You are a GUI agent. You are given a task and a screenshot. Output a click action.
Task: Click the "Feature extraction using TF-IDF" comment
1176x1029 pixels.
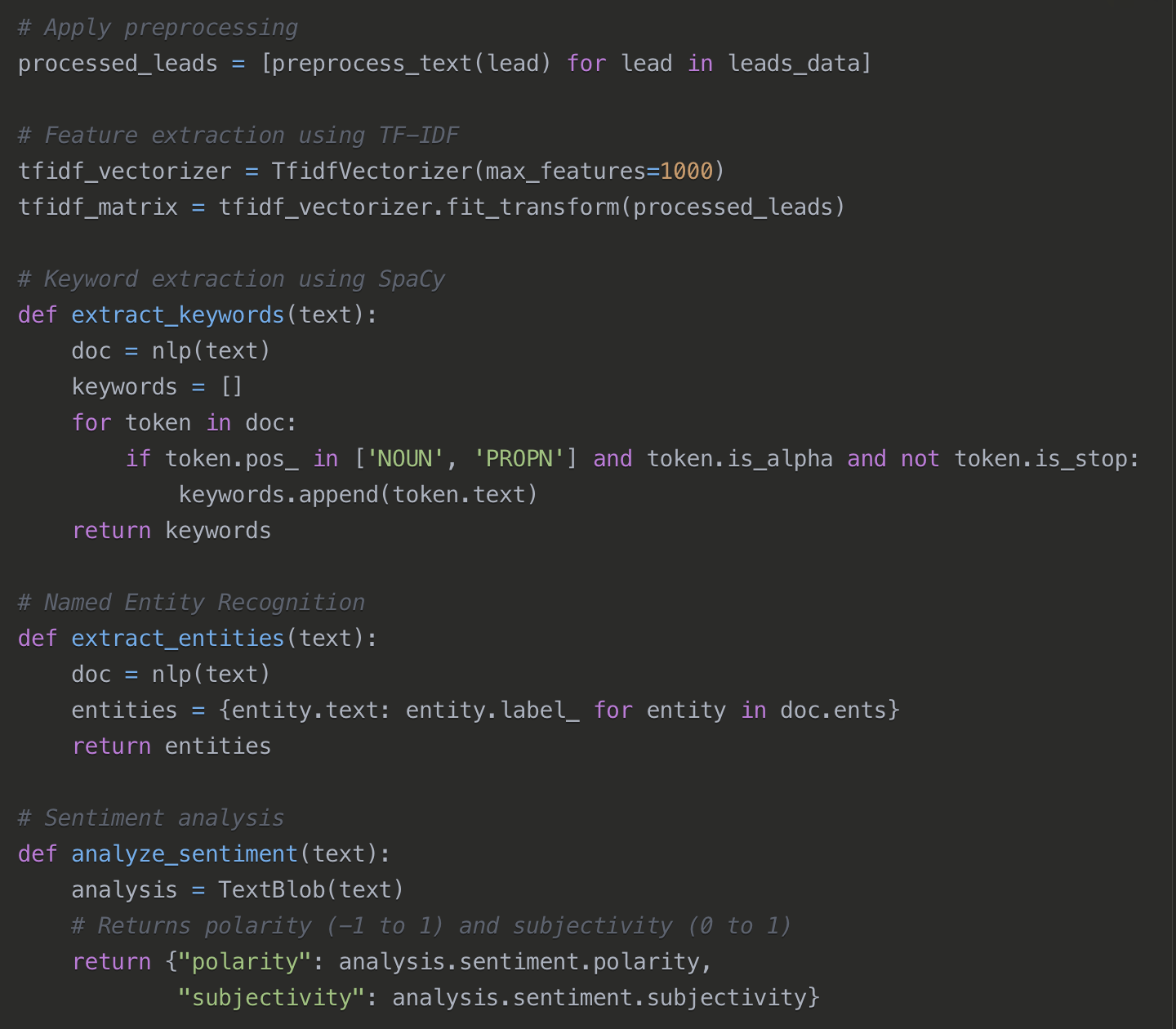(238, 136)
